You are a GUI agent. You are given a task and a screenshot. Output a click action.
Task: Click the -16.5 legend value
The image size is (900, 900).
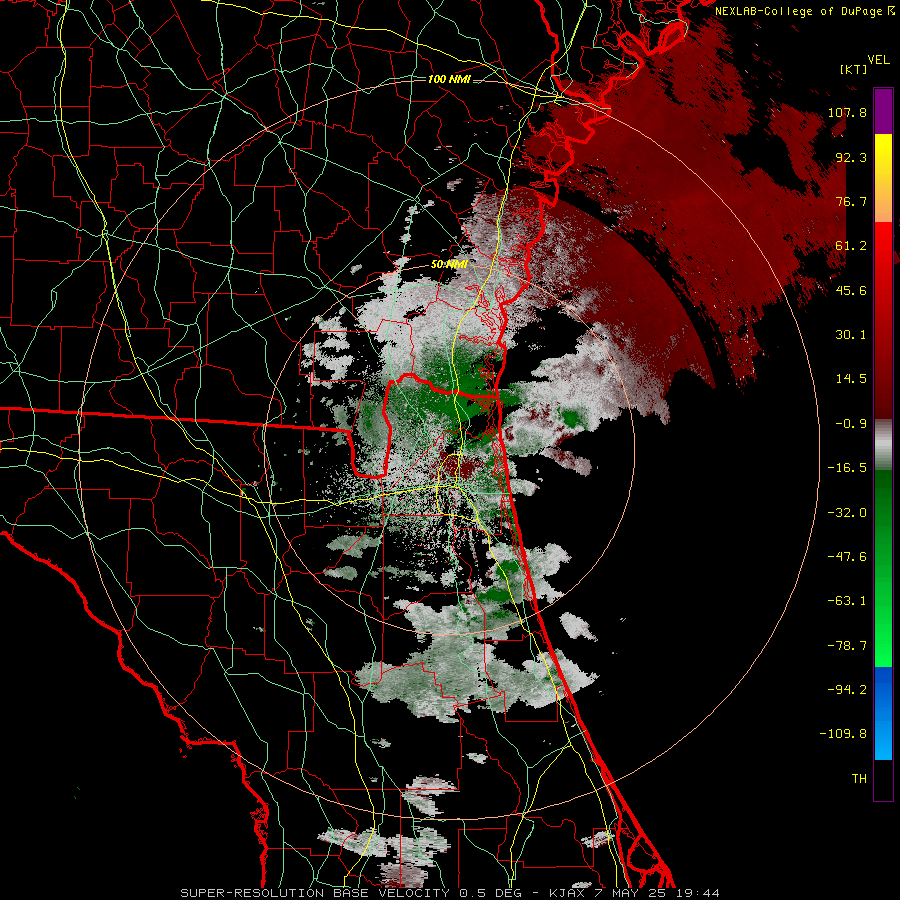[x=847, y=468]
